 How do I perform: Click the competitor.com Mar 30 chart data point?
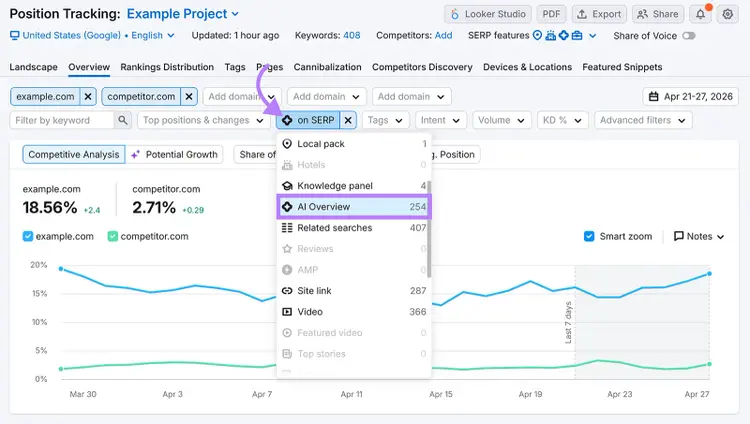(61, 369)
